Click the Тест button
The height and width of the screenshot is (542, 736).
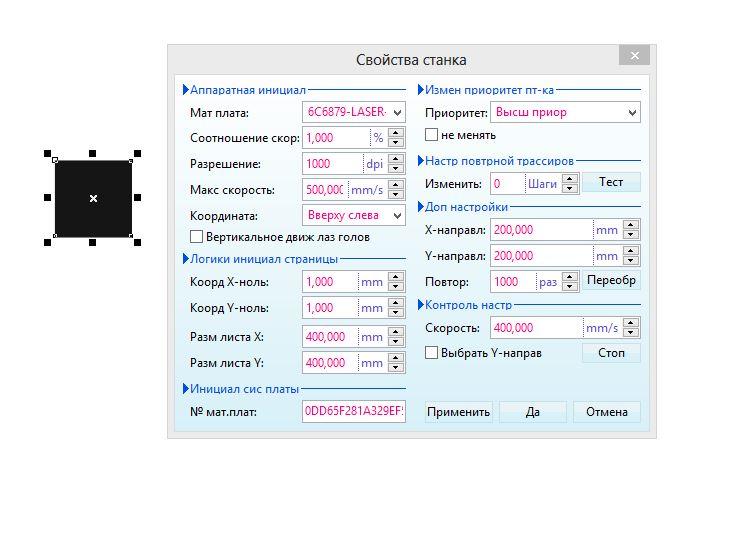coord(611,182)
